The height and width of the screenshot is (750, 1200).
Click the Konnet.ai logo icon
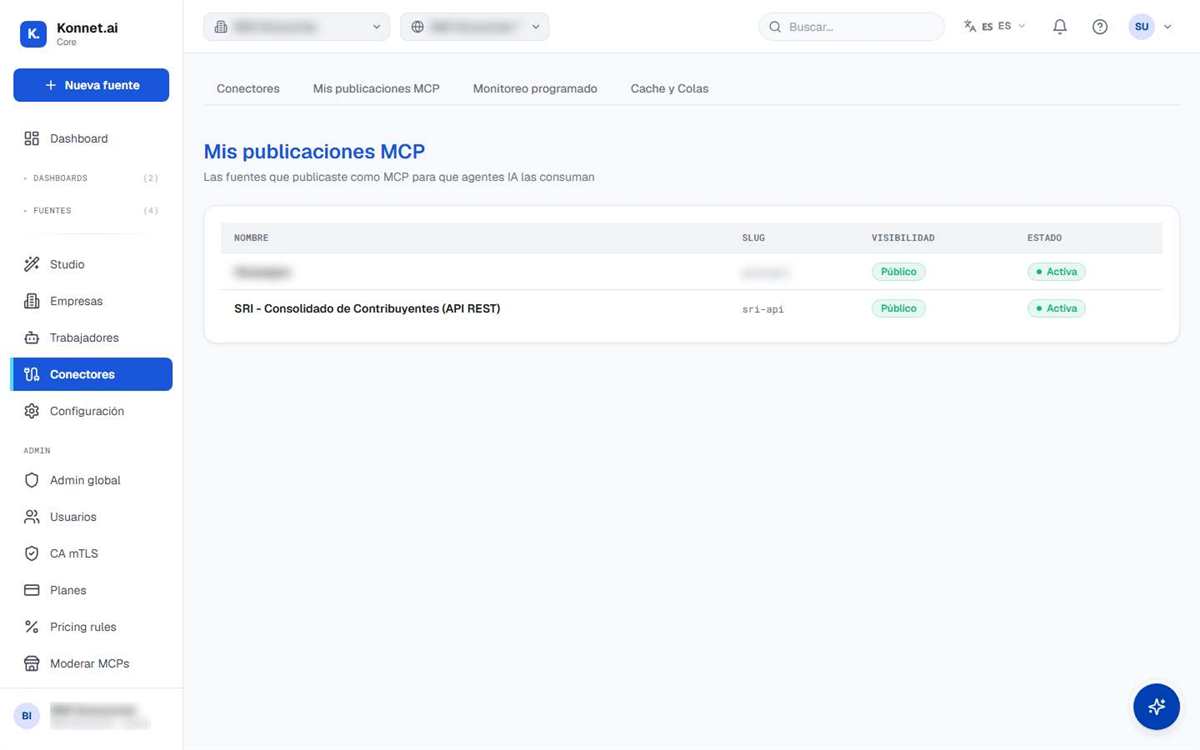(33, 34)
